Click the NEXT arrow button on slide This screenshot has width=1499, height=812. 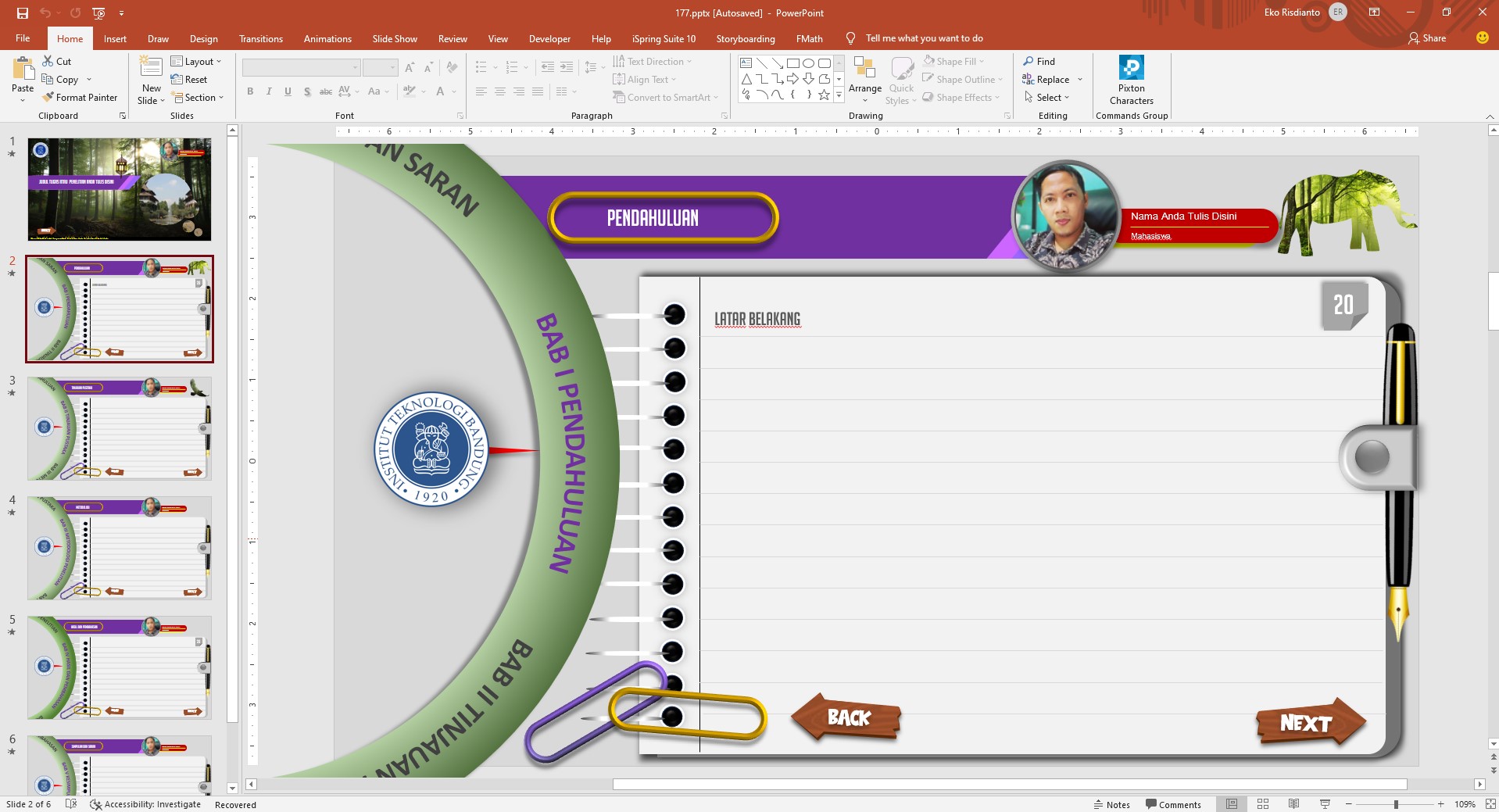click(1310, 722)
